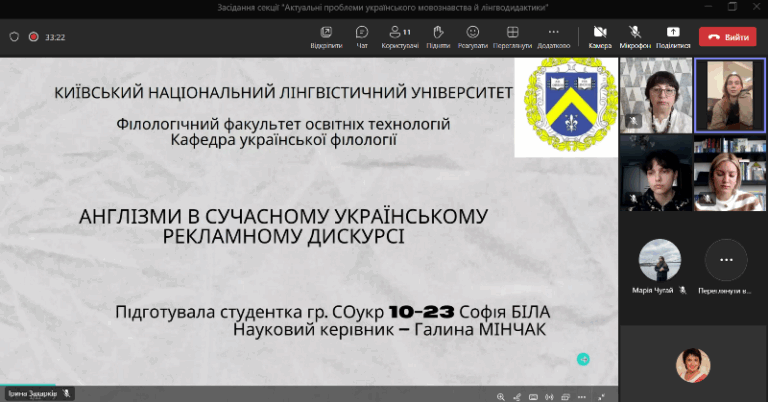
Task: Raise hand with Підняти button
Action: click(438, 37)
